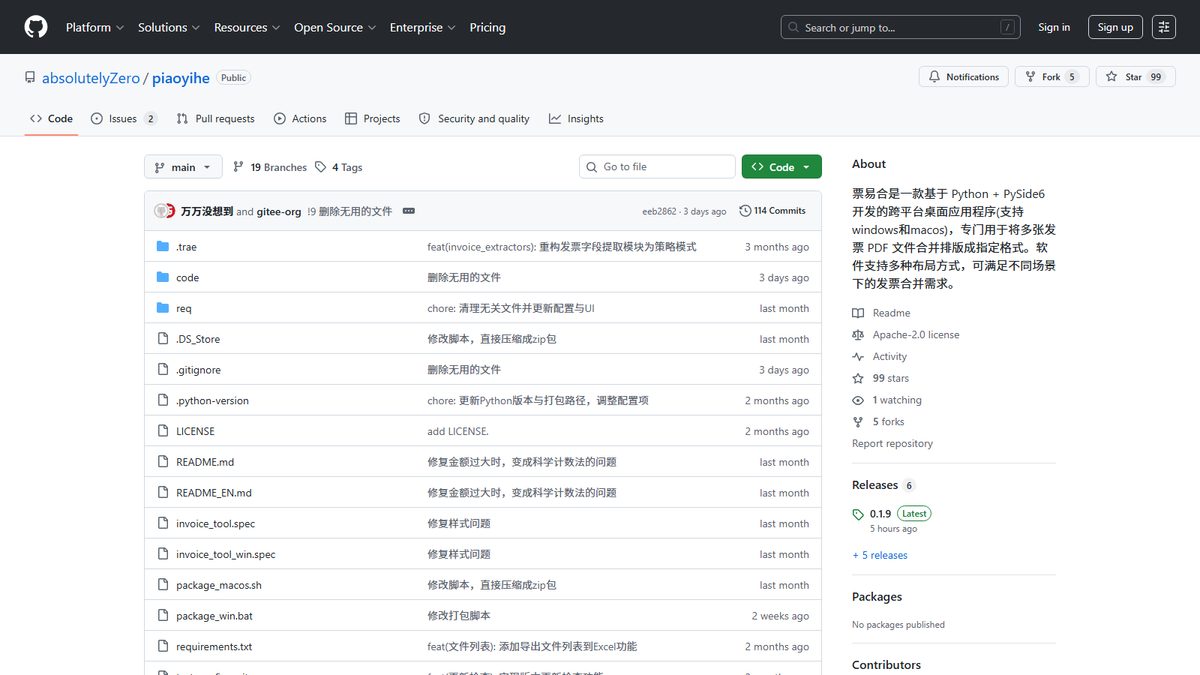Click the file icon beside .gitignore
Screen dimensions: 1200x675
pyautogui.click(x=163, y=370)
